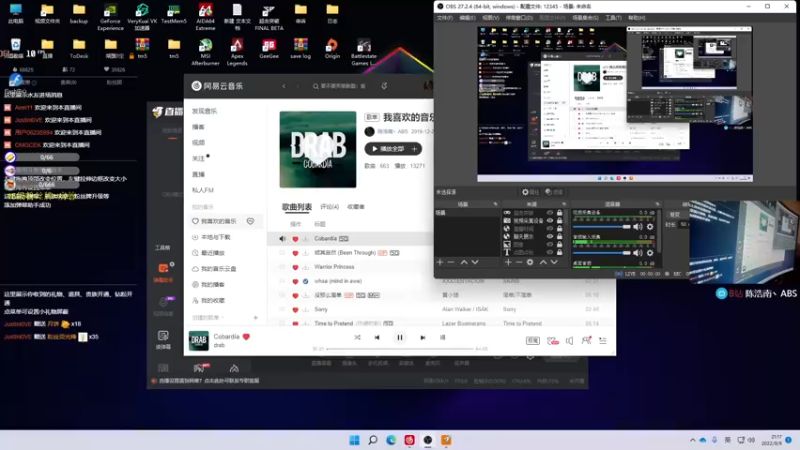This screenshot has height=450, width=800.
Task: Add a new source in OBS
Action: [x=508, y=262]
